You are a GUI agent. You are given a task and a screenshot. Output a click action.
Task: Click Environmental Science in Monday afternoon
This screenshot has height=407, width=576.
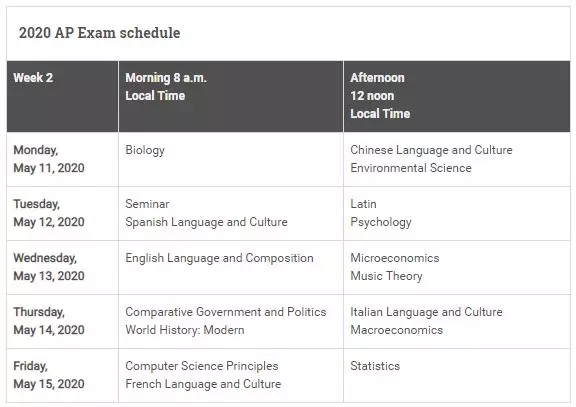point(411,168)
